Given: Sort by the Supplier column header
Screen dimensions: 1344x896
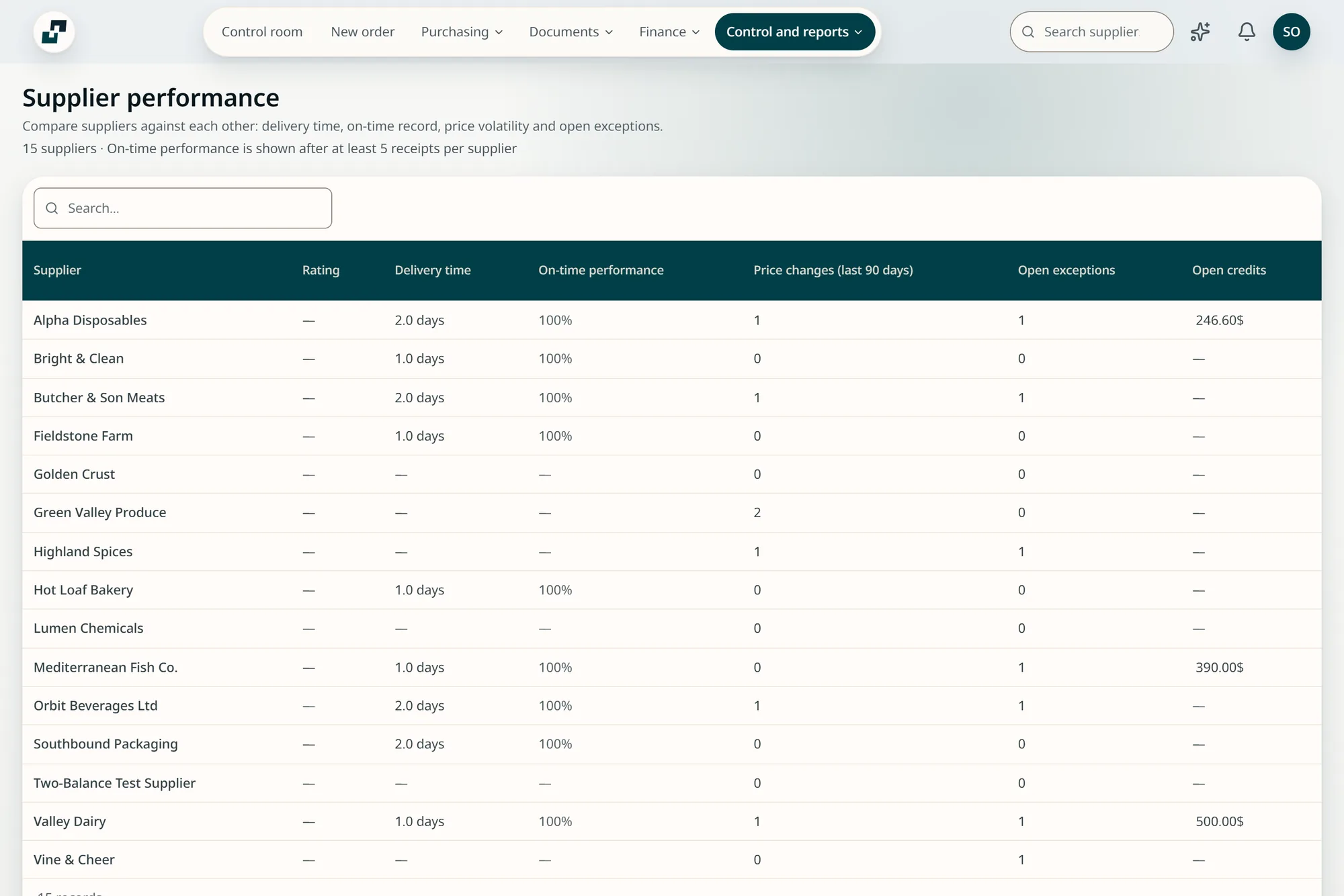Looking at the screenshot, I should pyautogui.click(x=57, y=270).
